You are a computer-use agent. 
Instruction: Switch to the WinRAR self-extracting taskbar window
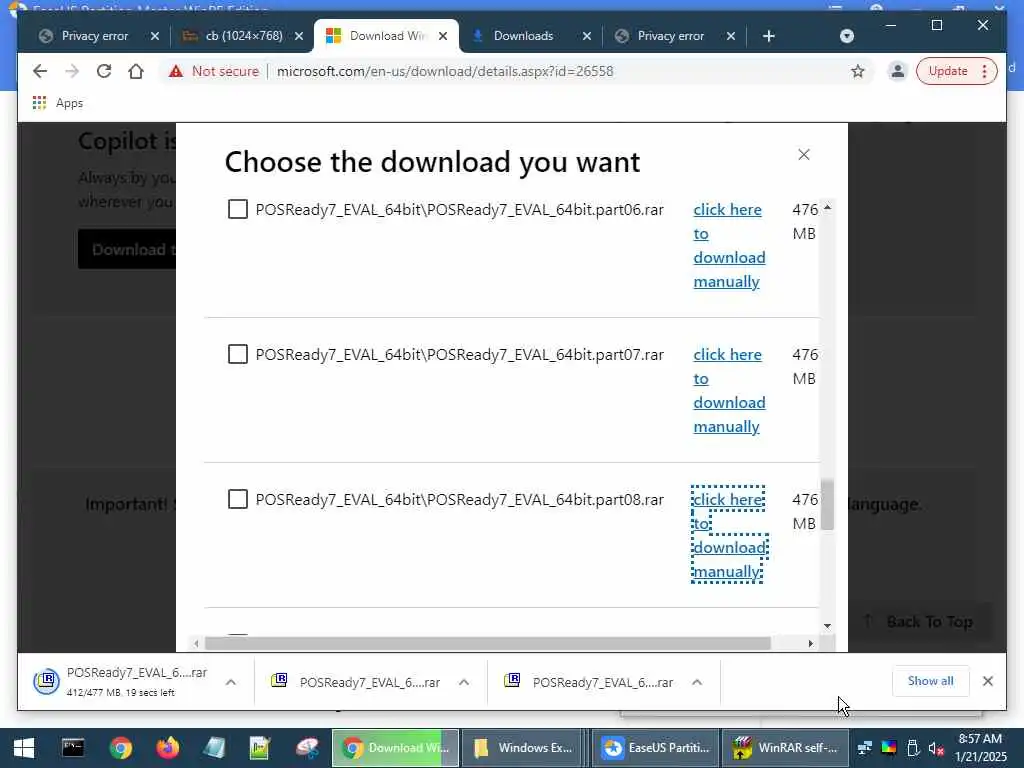[786, 748]
